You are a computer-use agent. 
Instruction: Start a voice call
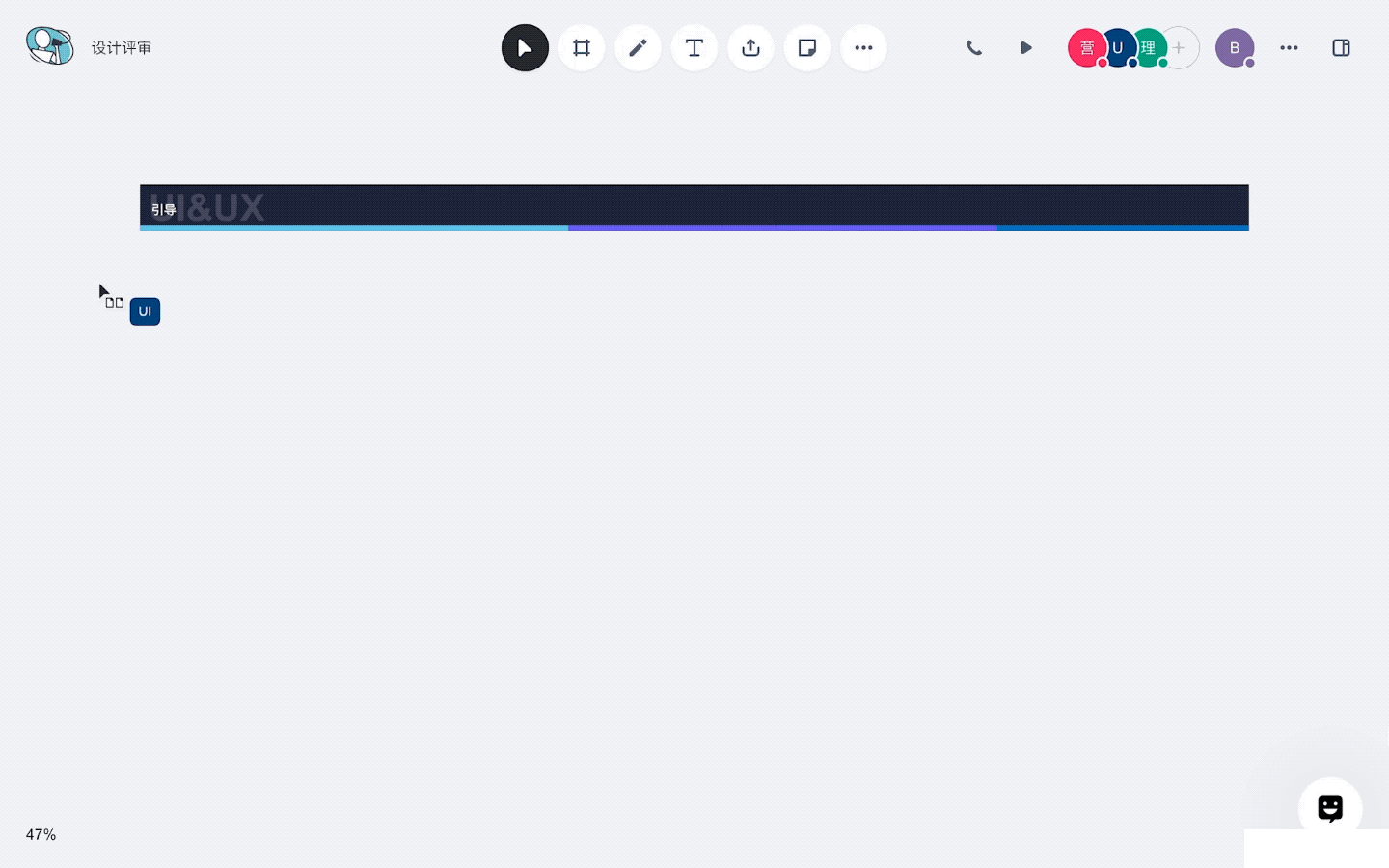(x=974, y=47)
